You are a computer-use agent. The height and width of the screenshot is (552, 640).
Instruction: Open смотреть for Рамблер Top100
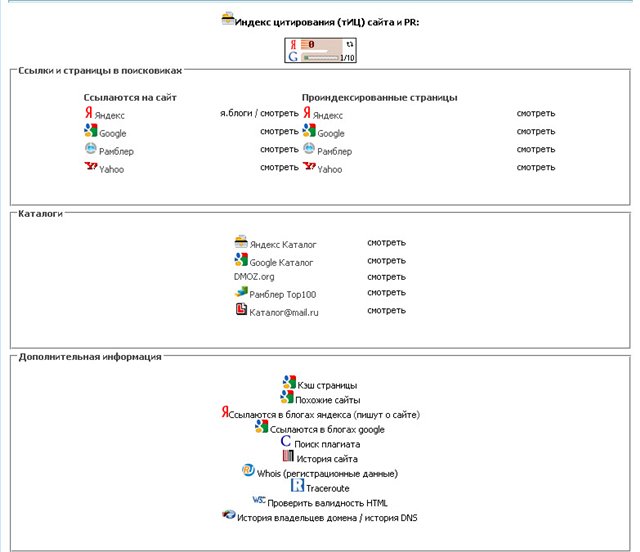pyautogui.click(x=387, y=292)
